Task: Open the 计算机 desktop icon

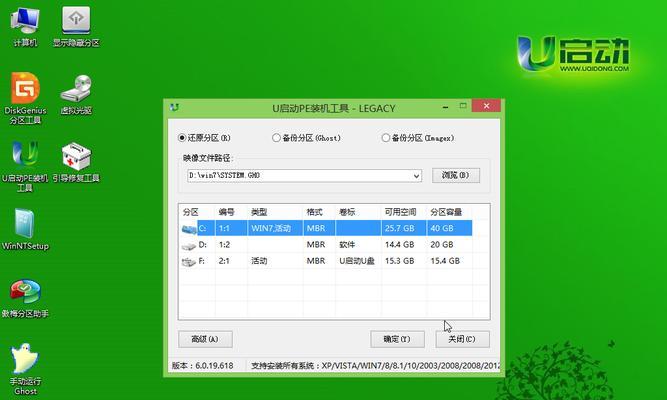Action: [x=25, y=26]
